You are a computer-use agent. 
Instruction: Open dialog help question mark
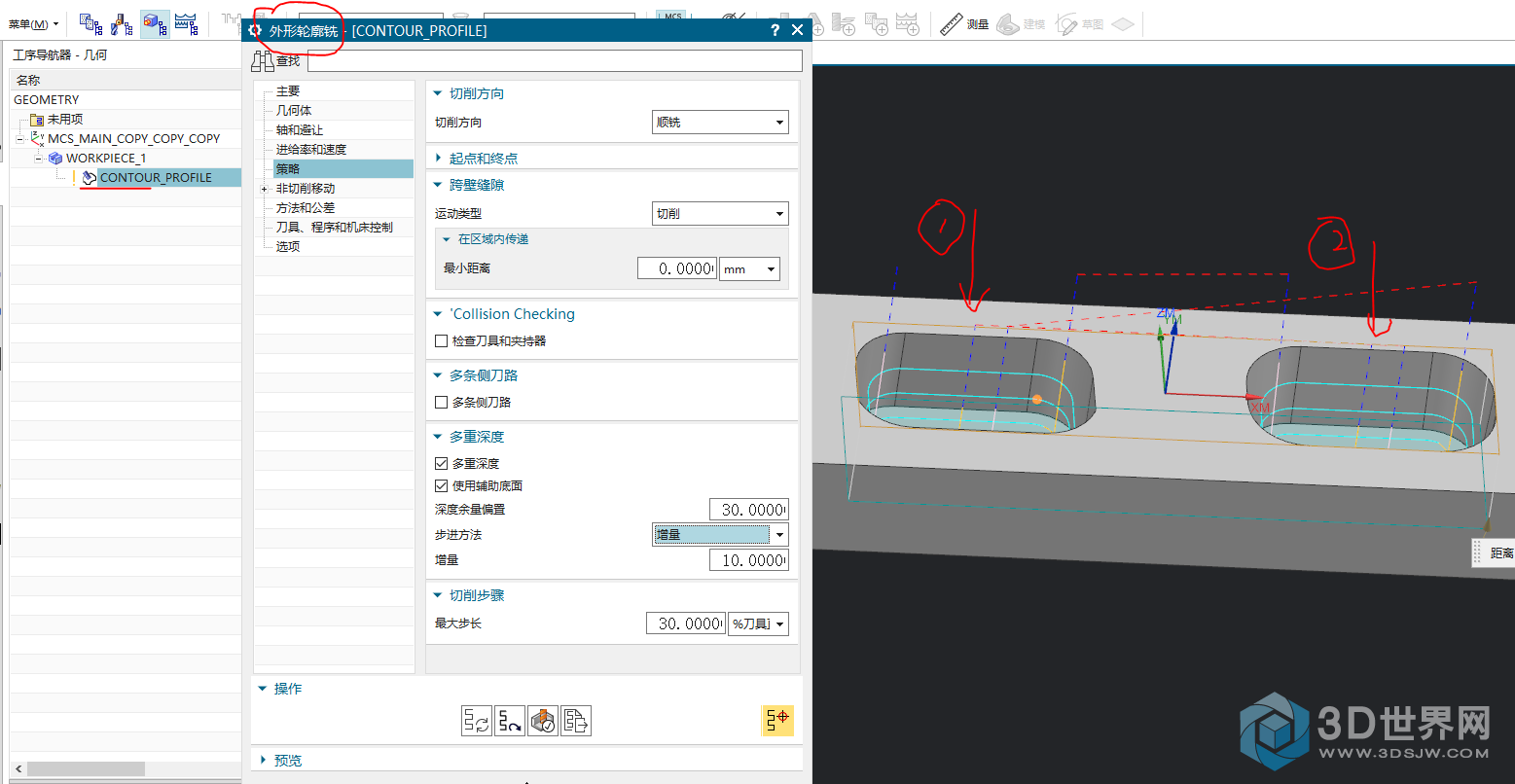(775, 30)
